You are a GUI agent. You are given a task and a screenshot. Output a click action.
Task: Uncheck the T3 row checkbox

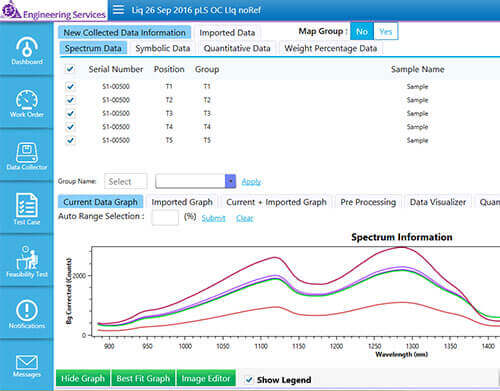(70, 113)
